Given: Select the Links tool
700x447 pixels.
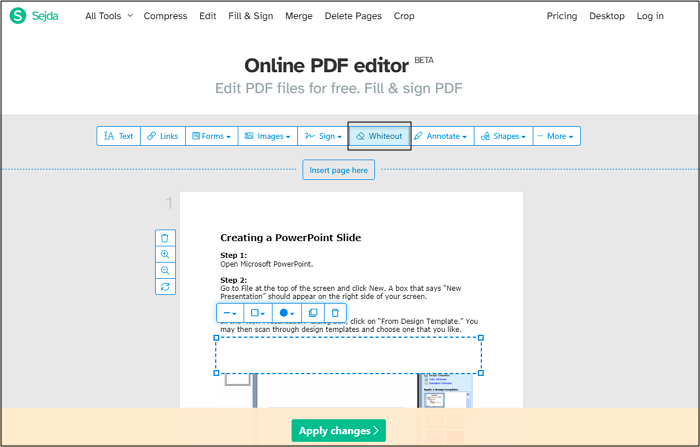Looking at the screenshot, I should point(163,136).
